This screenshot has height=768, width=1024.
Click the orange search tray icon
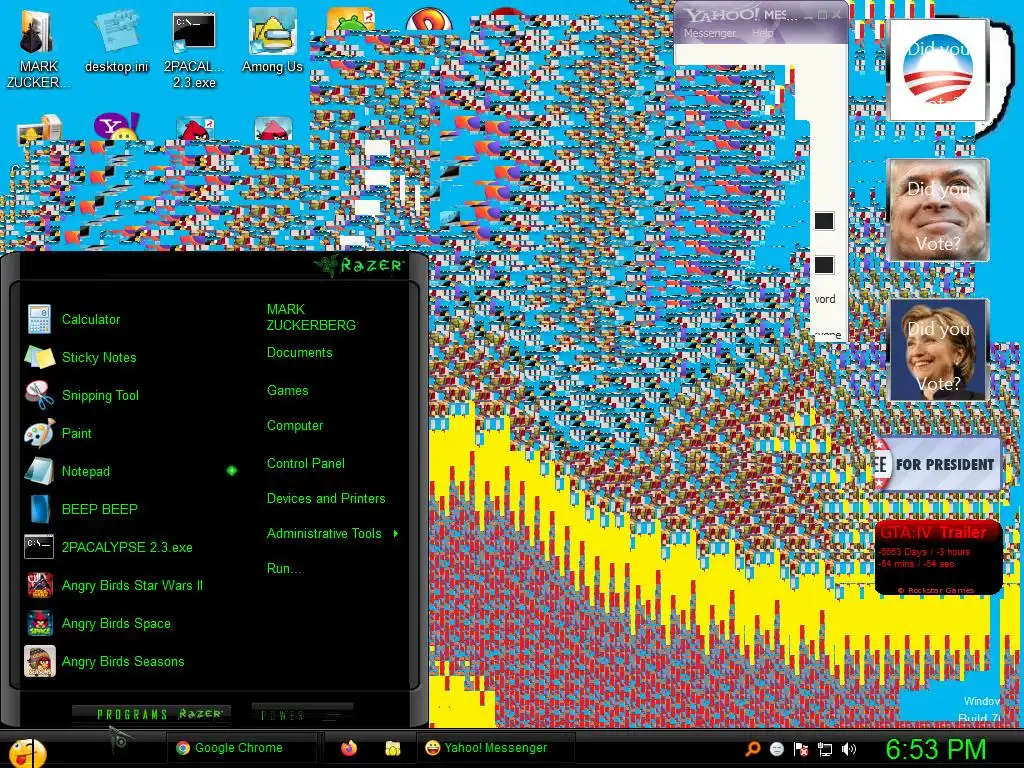(753, 748)
